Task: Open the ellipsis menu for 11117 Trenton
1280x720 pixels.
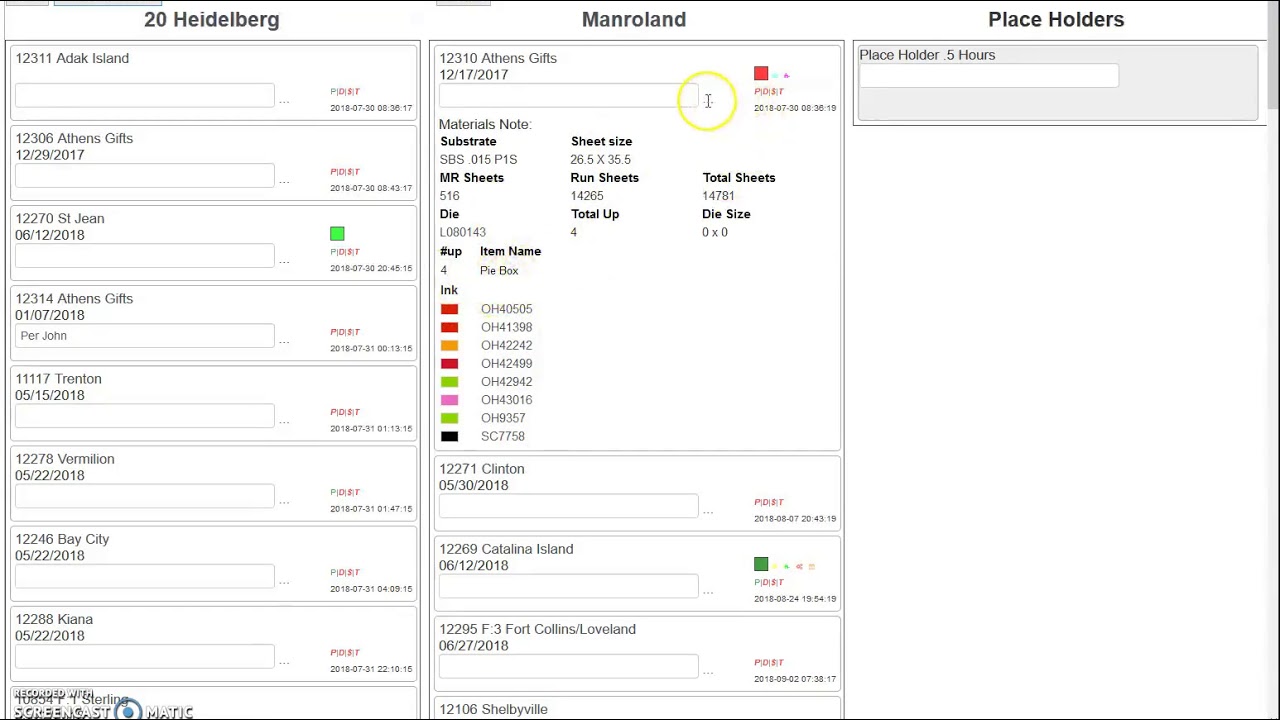Action: (x=284, y=421)
